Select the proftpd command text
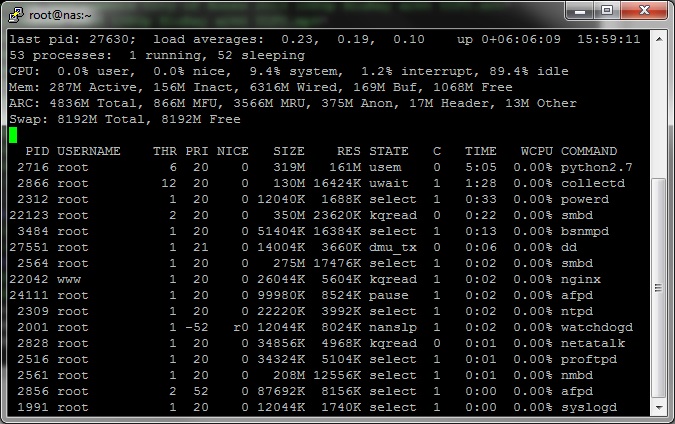Screen dimensions: 675x424 589,359
